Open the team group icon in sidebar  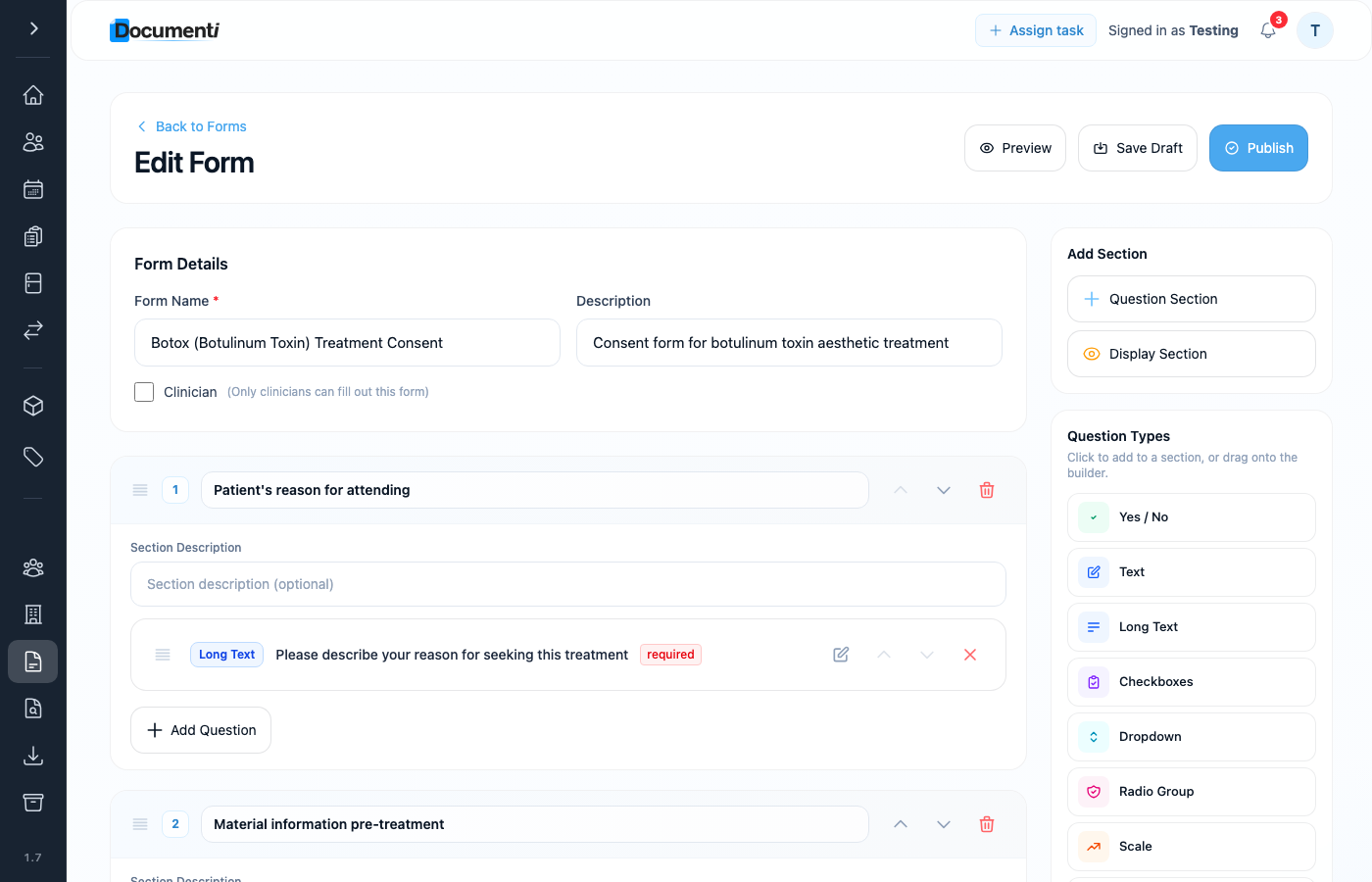(33, 567)
